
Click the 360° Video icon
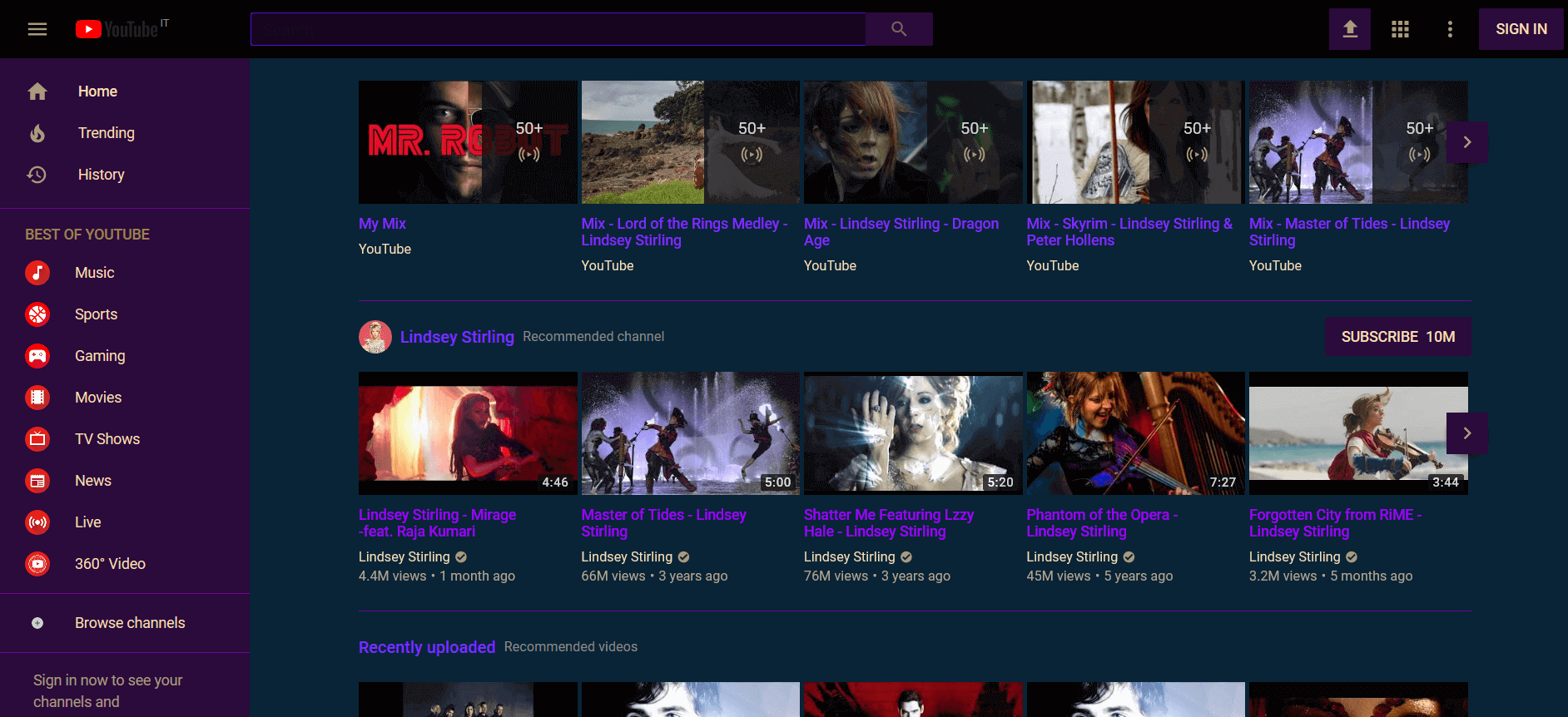tap(37, 564)
